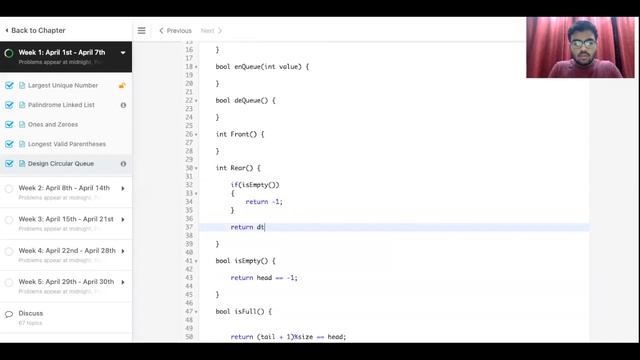Click Week 3 progress circle

[9, 220]
